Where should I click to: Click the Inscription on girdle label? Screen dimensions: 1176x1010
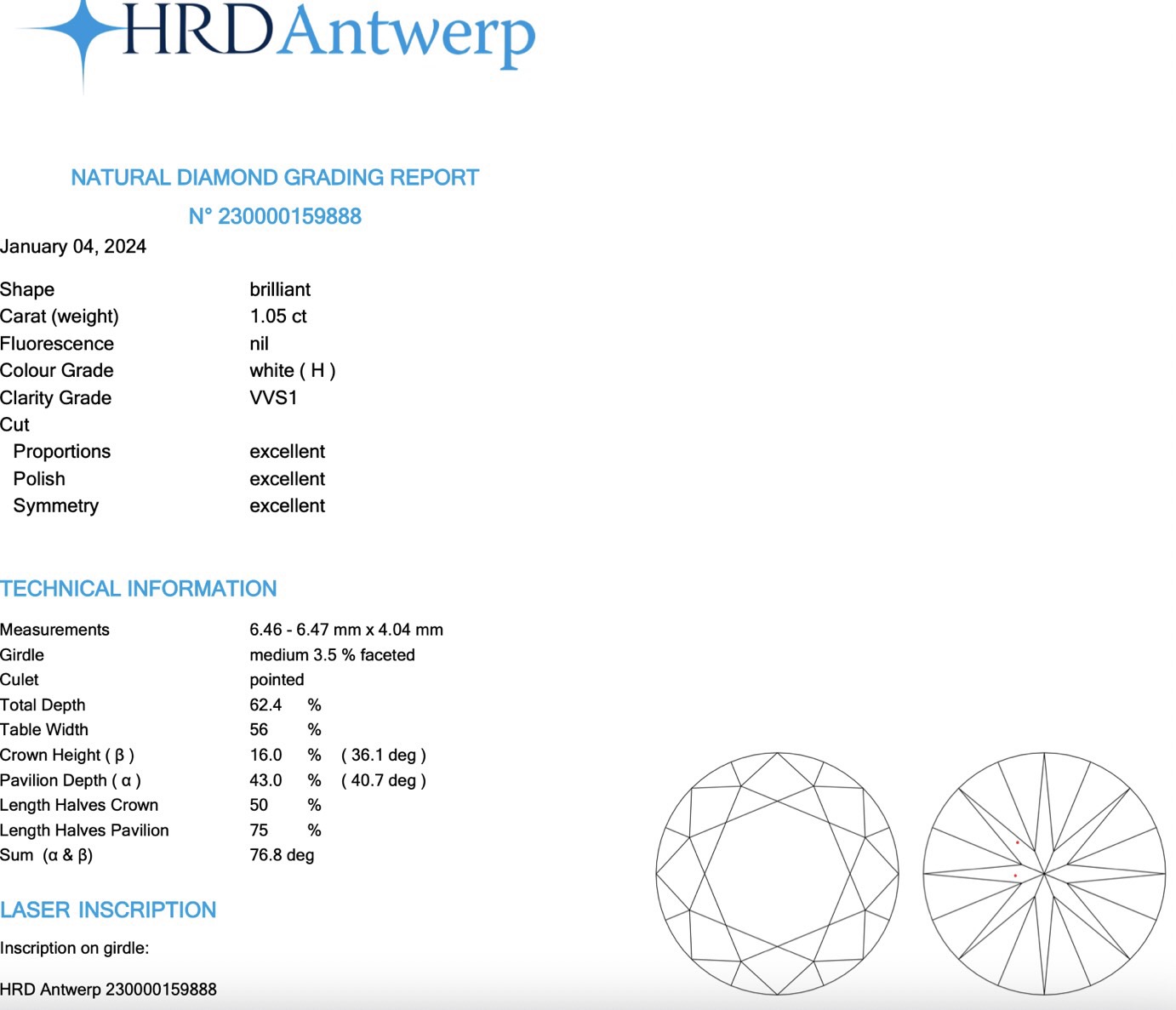[75, 948]
